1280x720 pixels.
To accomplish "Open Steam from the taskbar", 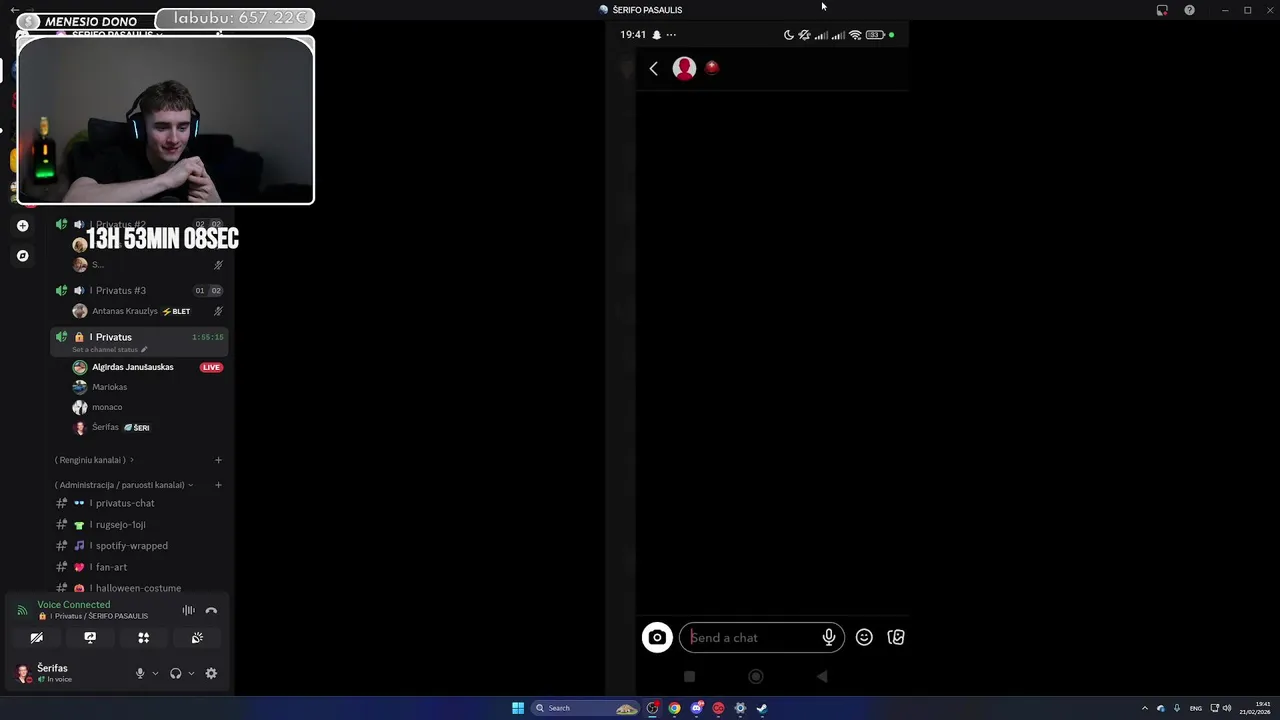I will point(762,708).
